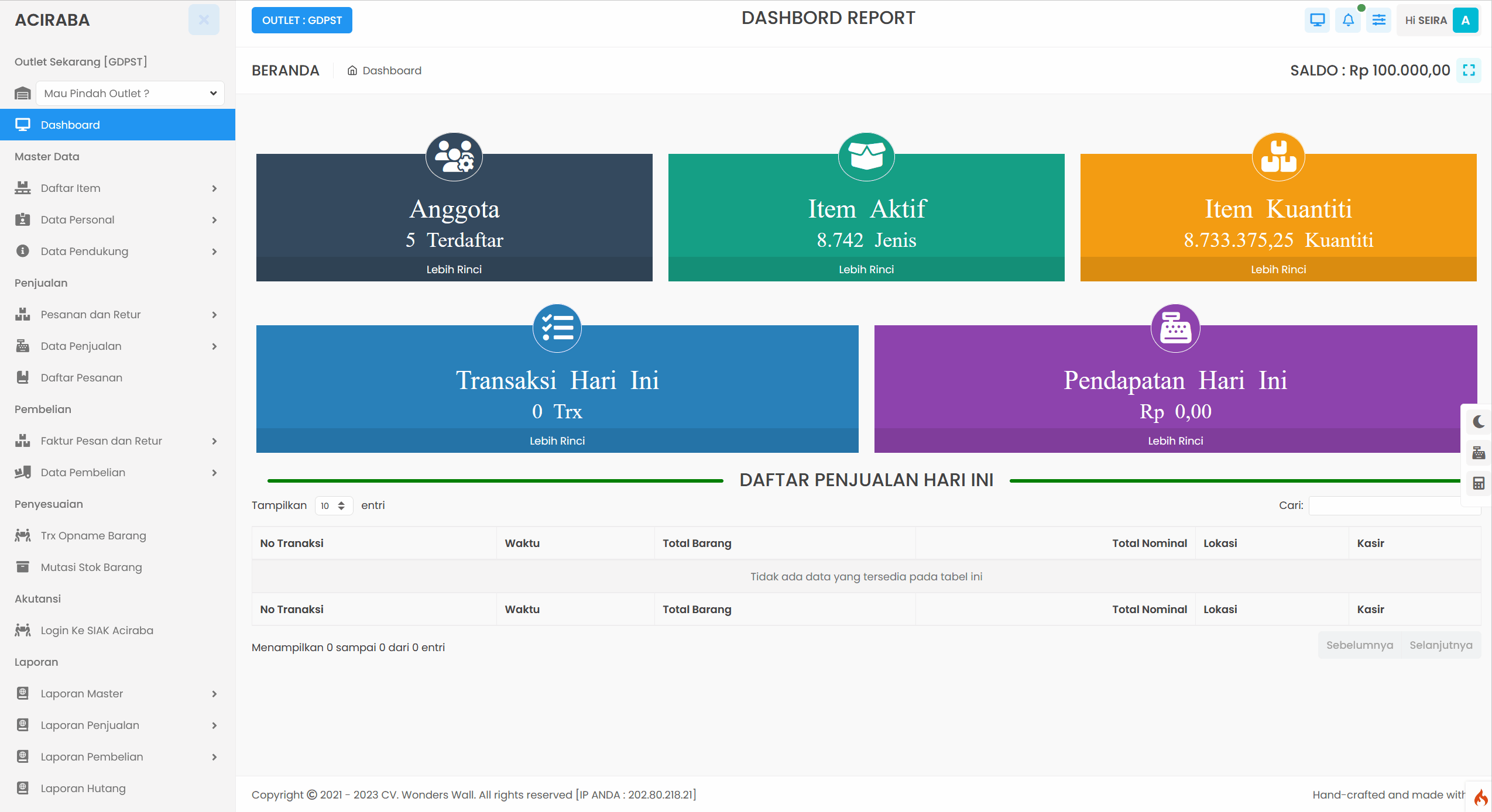This screenshot has height=812, width=1492.
Task: Click the fullscreen expand icon beside SALDO
Action: click(1469, 70)
